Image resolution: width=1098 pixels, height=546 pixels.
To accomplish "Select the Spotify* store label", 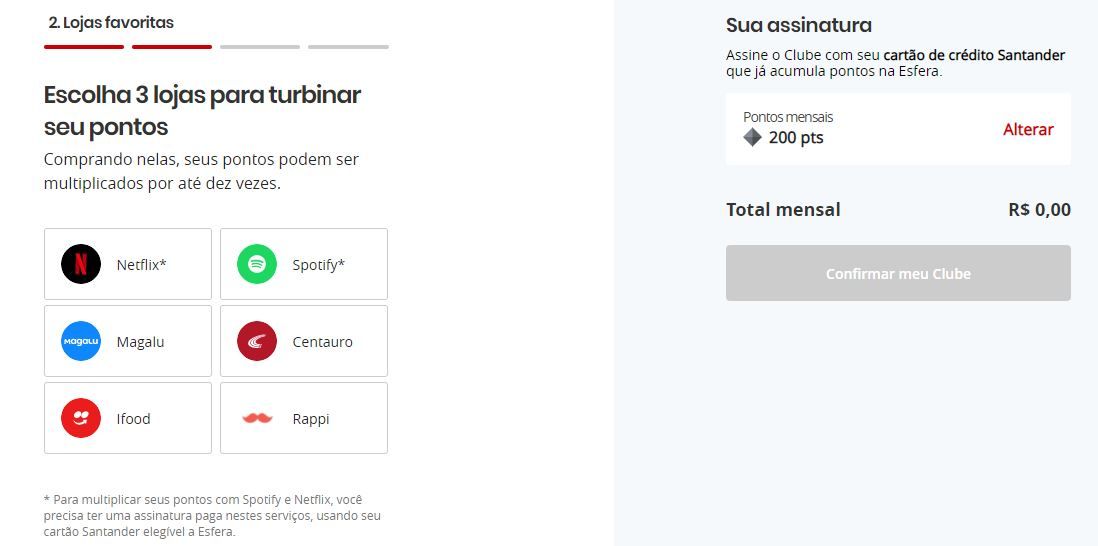I will pos(319,265).
